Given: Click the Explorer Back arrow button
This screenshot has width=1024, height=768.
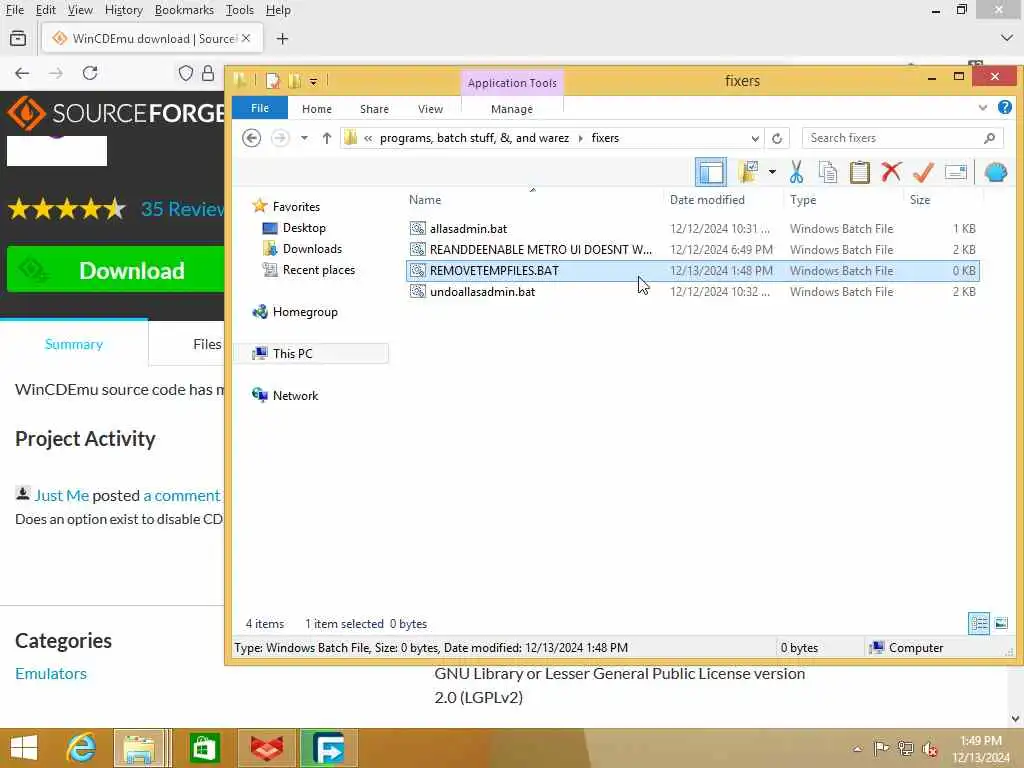Looking at the screenshot, I should click(251, 138).
